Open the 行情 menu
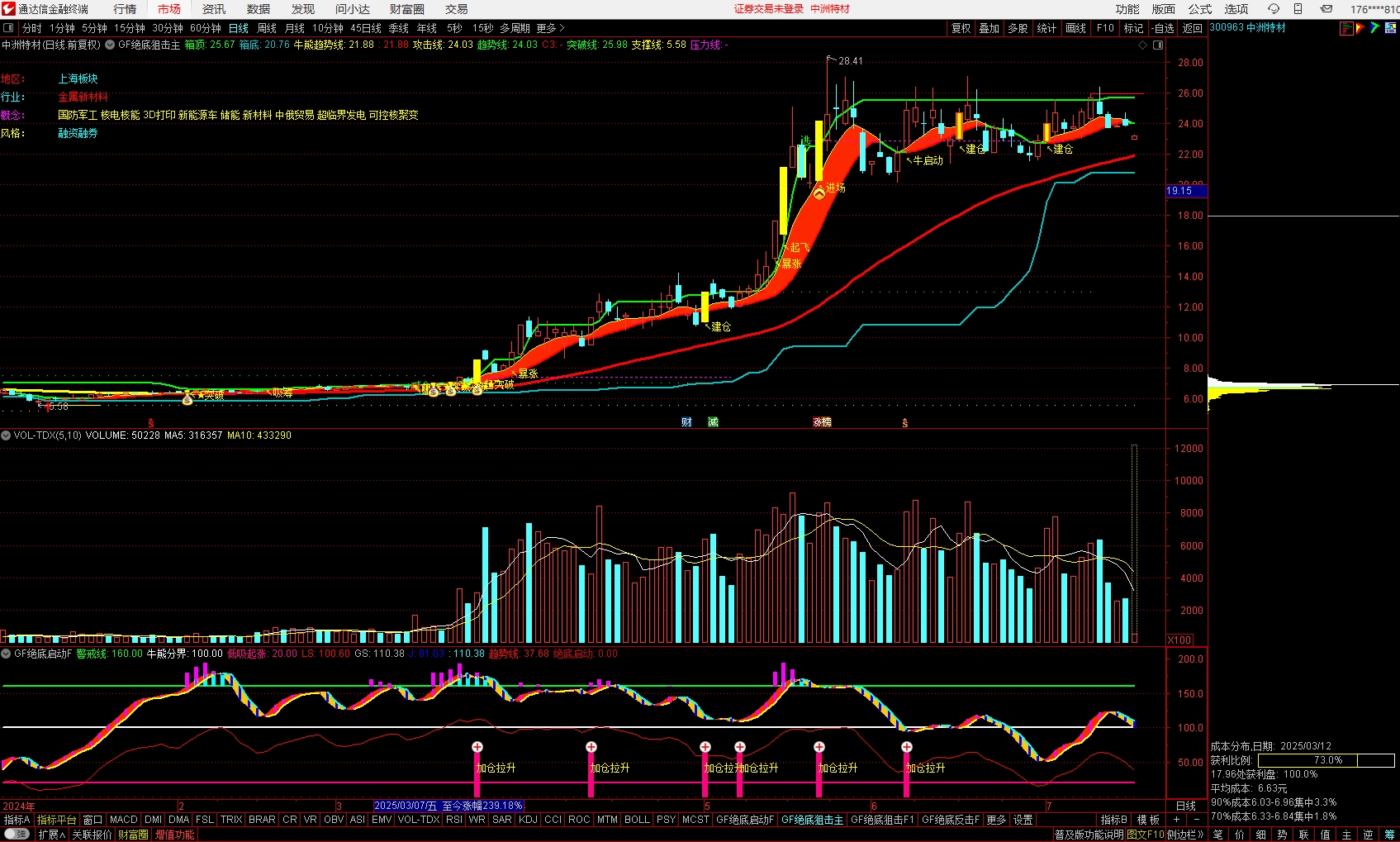 click(125, 9)
